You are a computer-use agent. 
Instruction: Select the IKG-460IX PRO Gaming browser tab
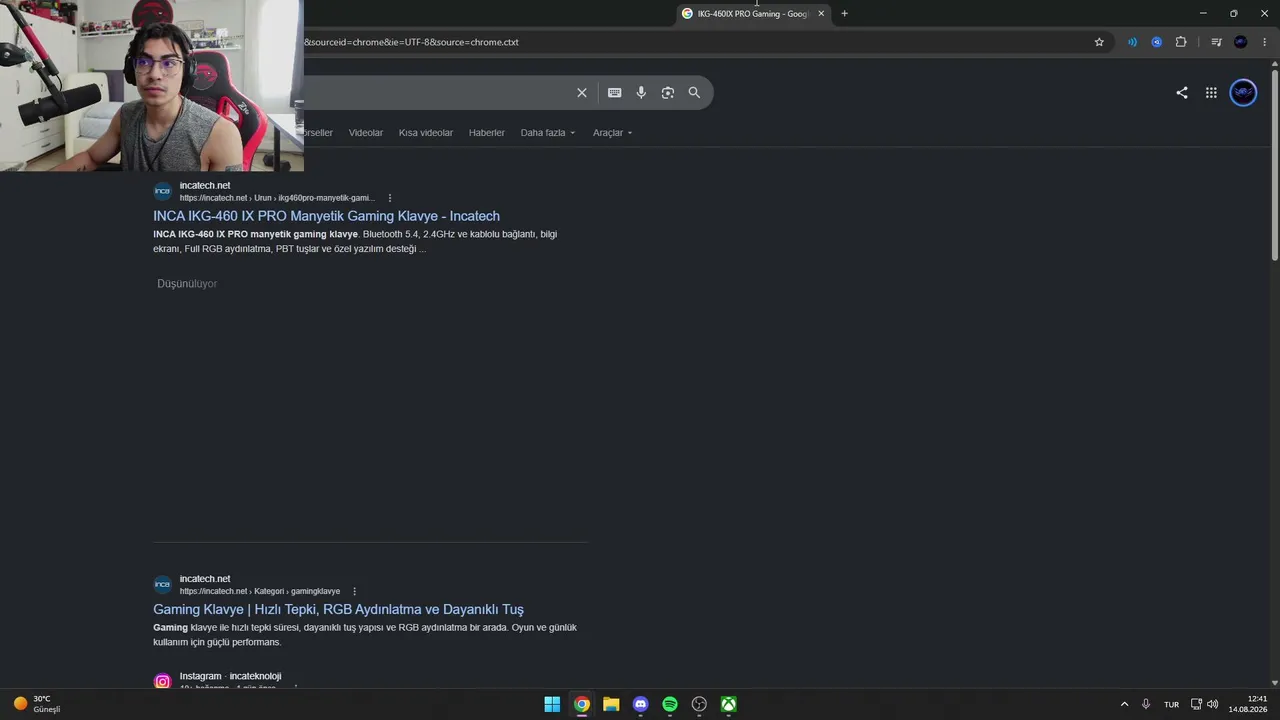[753, 14]
